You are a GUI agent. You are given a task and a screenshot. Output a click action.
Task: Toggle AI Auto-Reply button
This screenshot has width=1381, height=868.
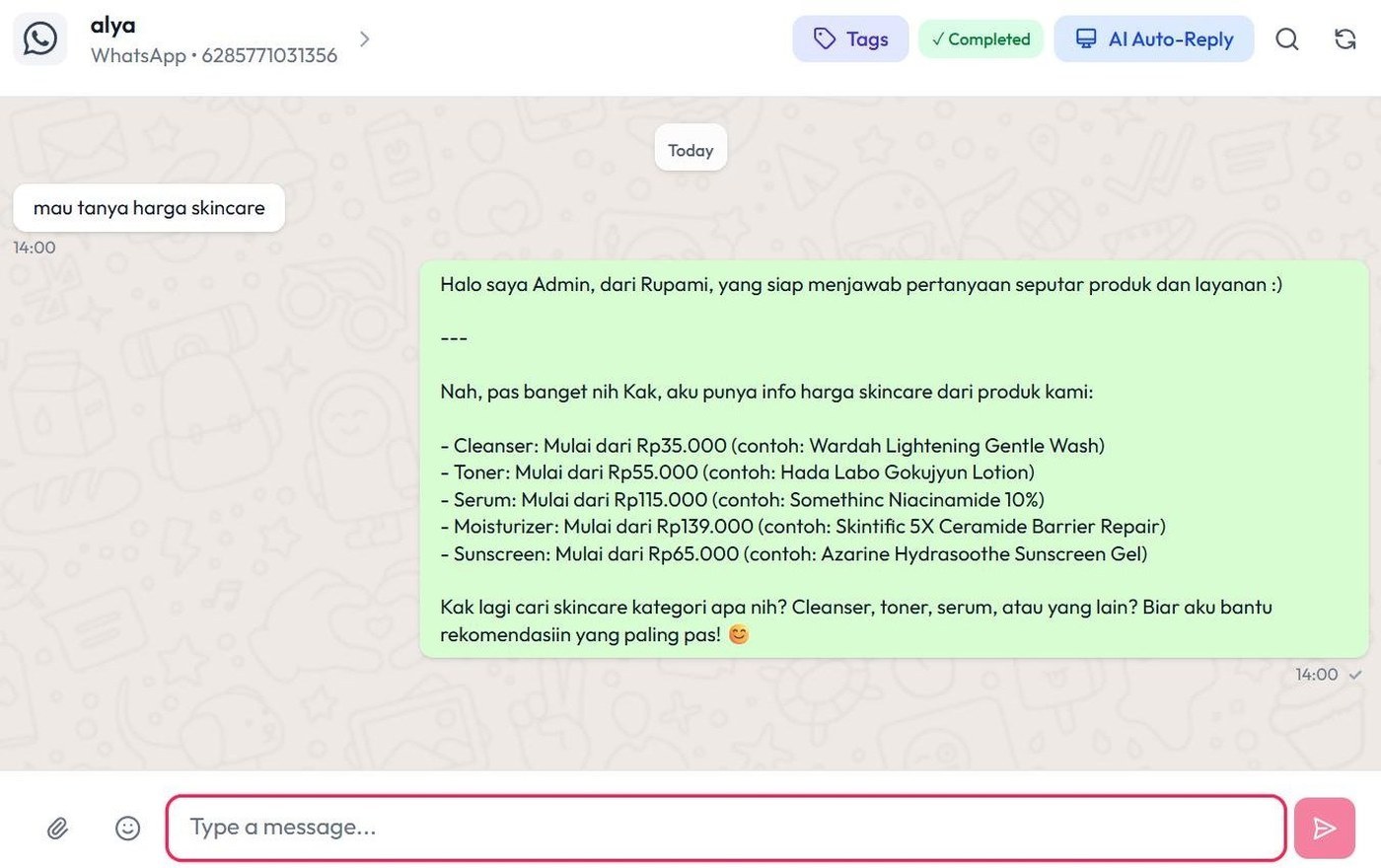click(1154, 39)
